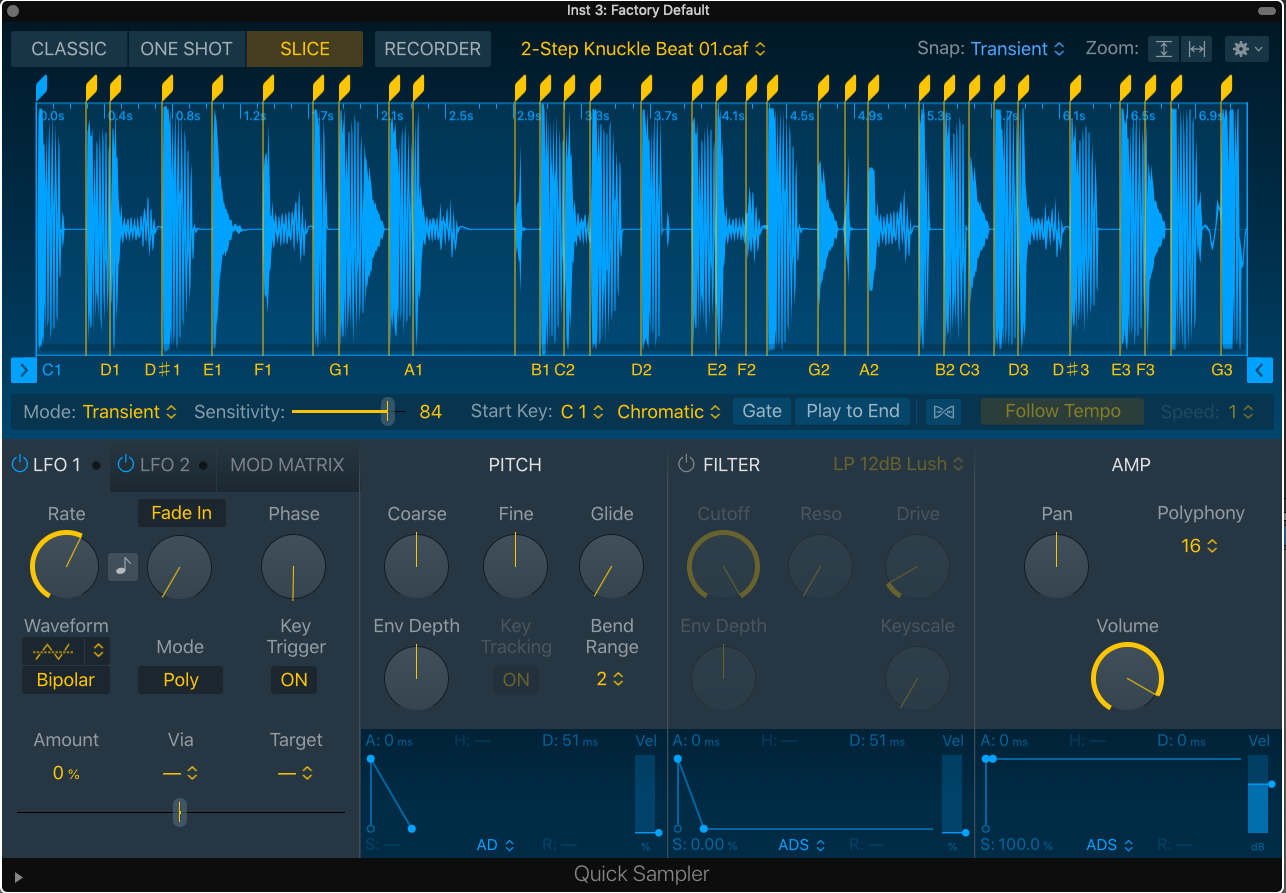
Task: Click the Pitch Fine knob
Action: click(x=516, y=566)
